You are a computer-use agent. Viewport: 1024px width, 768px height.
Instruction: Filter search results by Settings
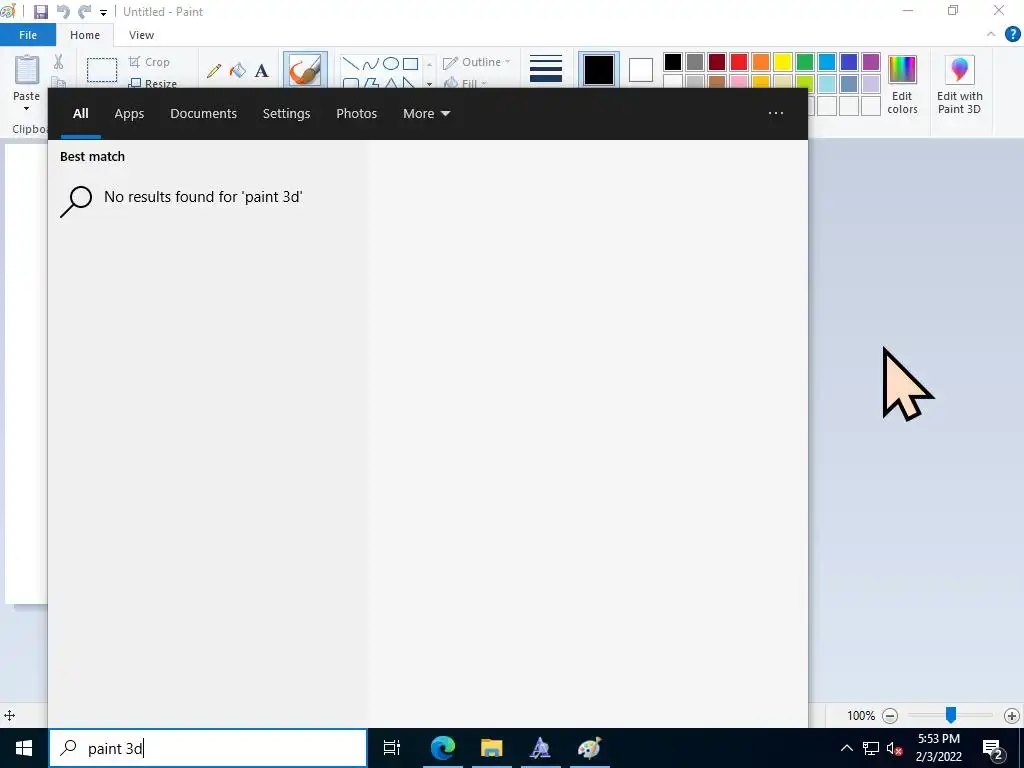(286, 114)
